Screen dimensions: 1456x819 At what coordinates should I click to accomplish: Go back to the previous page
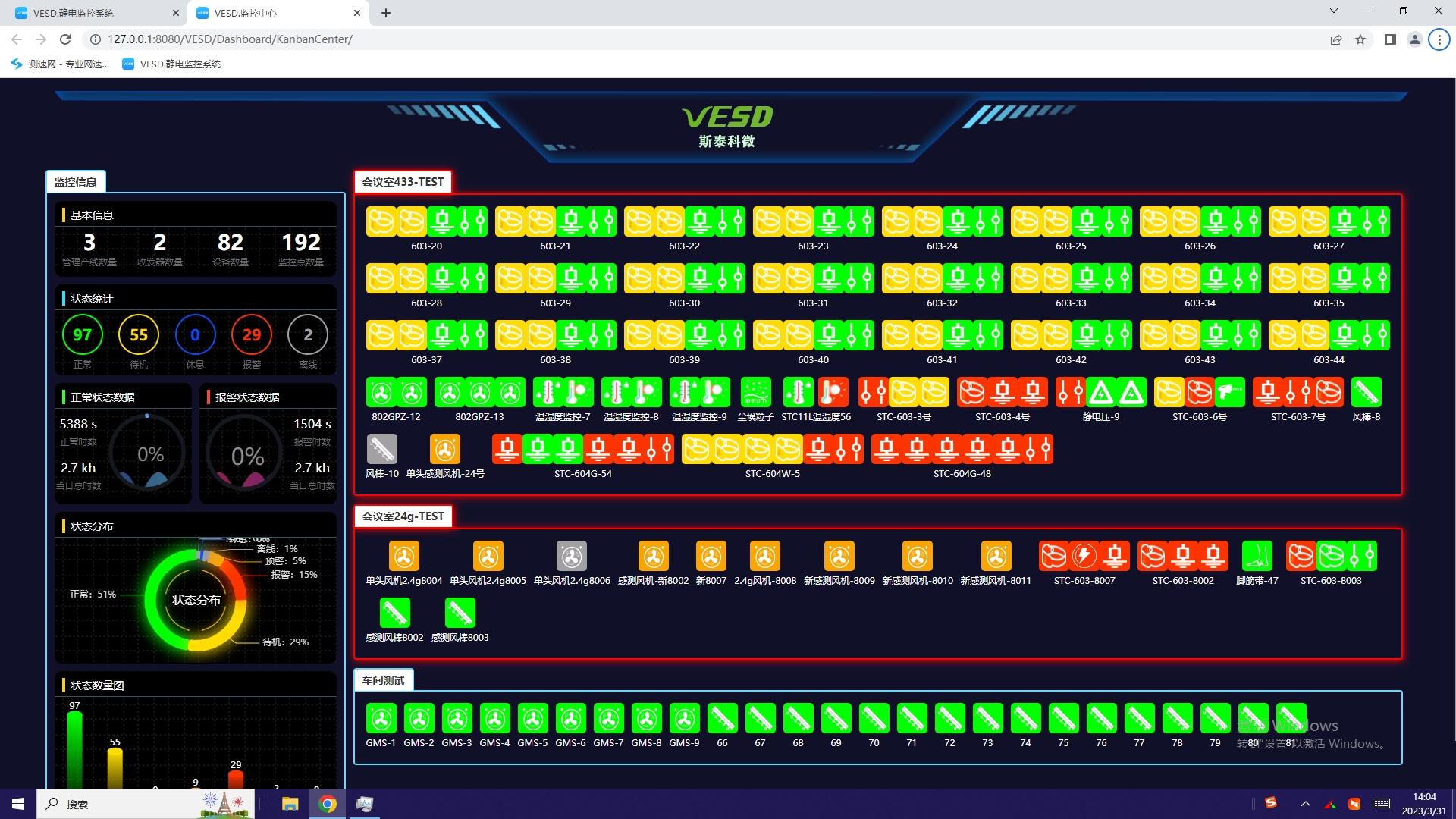coord(17,39)
